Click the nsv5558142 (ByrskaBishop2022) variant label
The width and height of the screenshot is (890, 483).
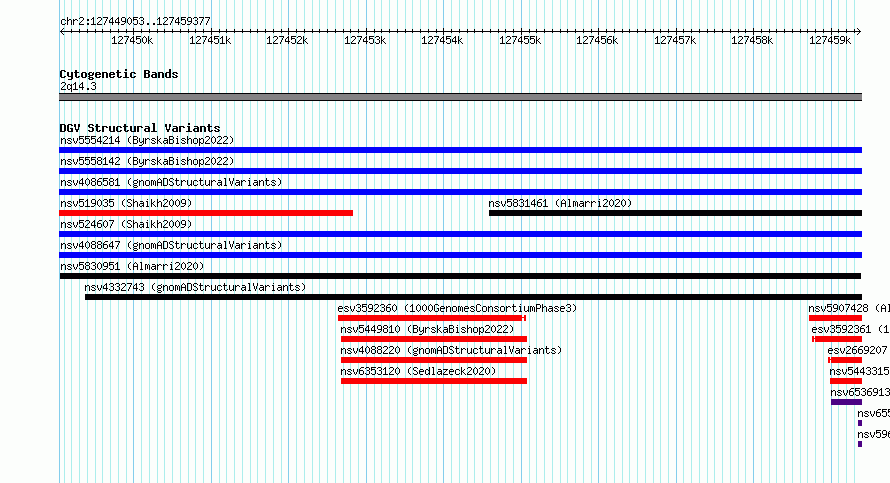pos(147,161)
